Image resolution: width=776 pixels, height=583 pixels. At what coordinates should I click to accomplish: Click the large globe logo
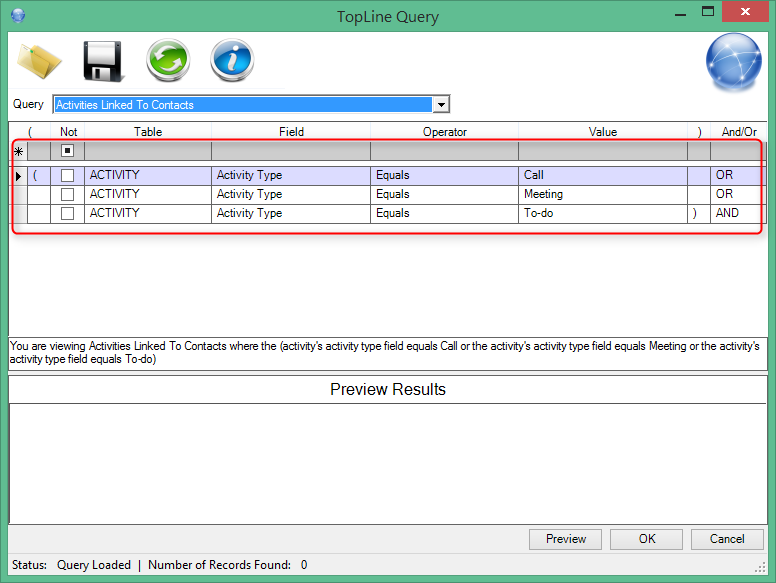click(733, 62)
